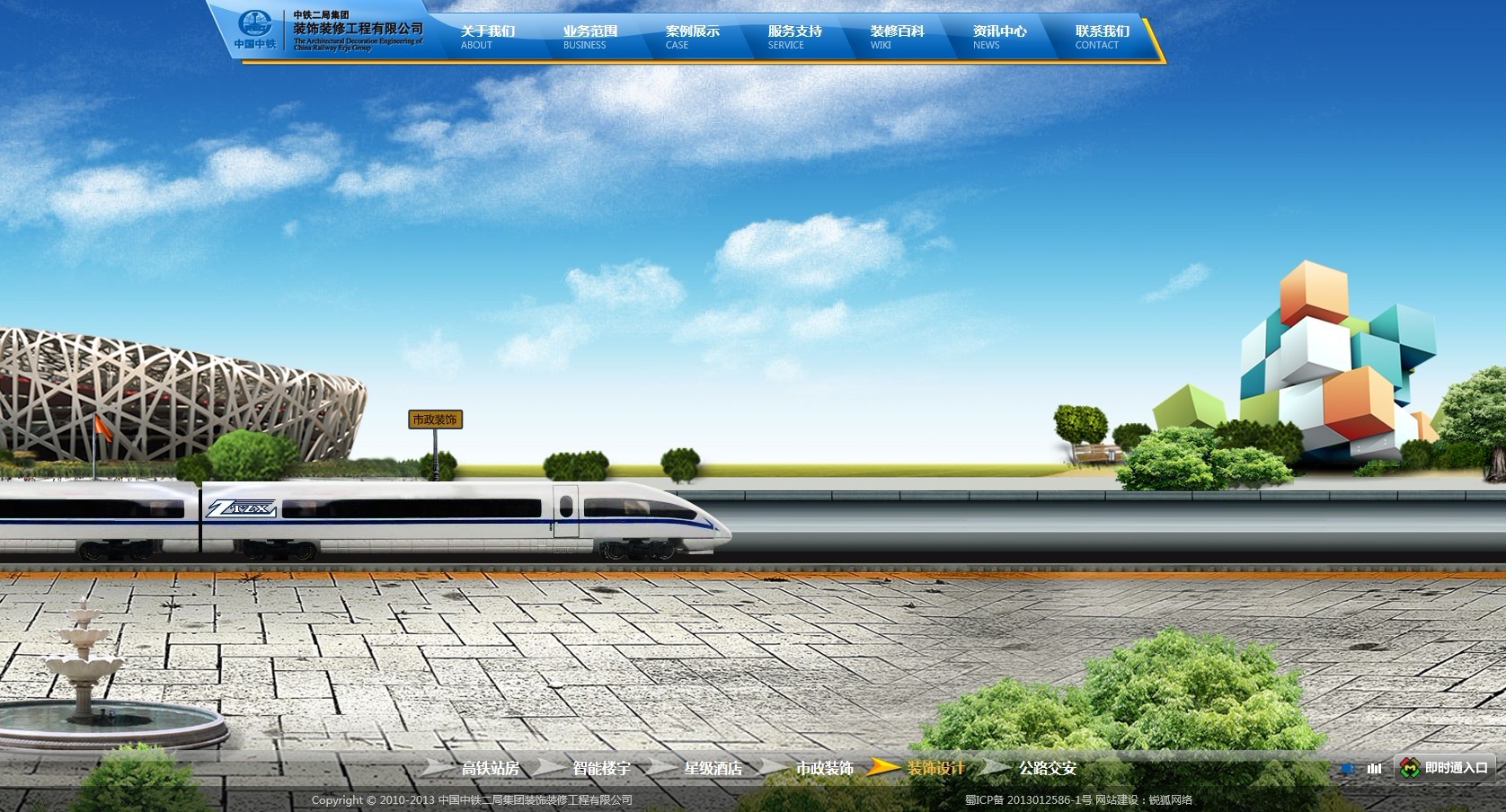Click the colorful M icon of 即时通入口

click(1410, 768)
